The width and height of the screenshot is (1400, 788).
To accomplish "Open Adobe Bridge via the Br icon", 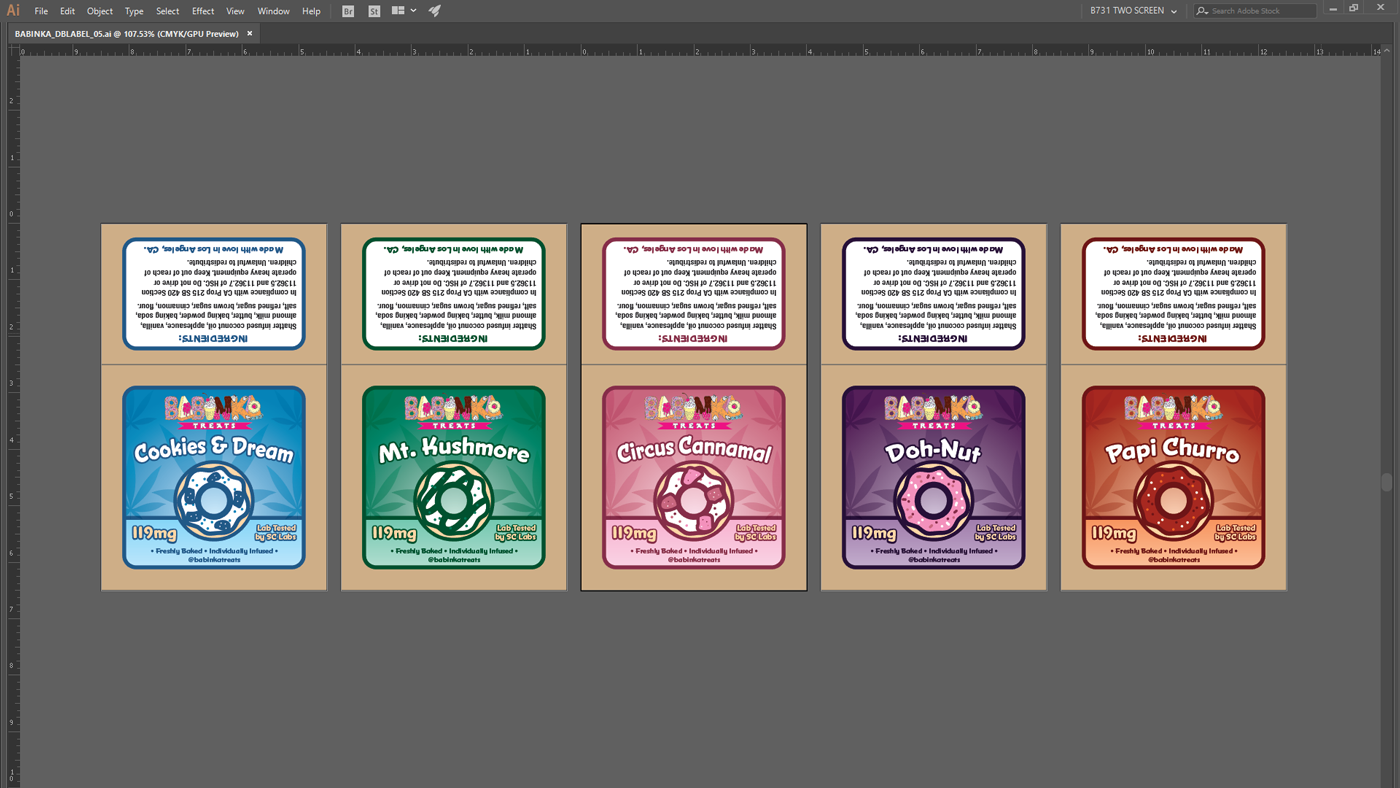I will [348, 11].
